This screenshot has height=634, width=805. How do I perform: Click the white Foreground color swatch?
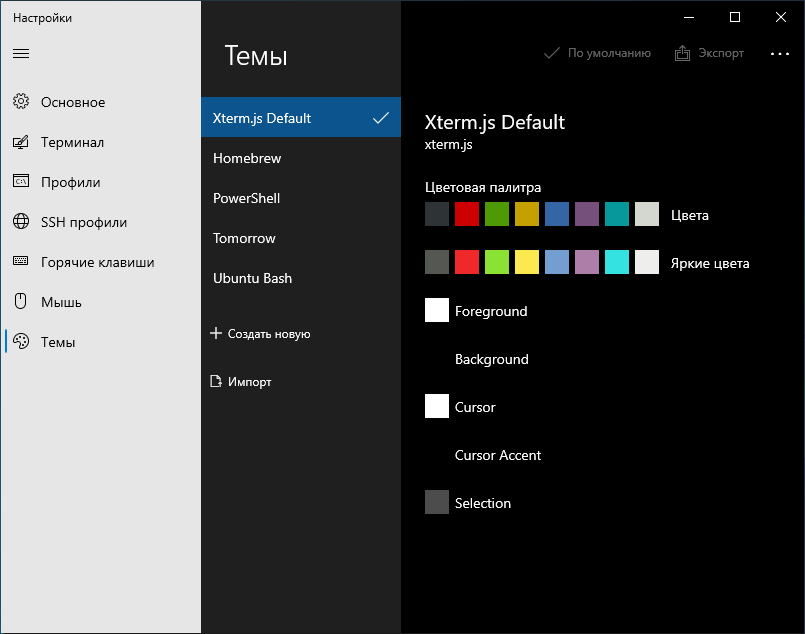(x=437, y=310)
